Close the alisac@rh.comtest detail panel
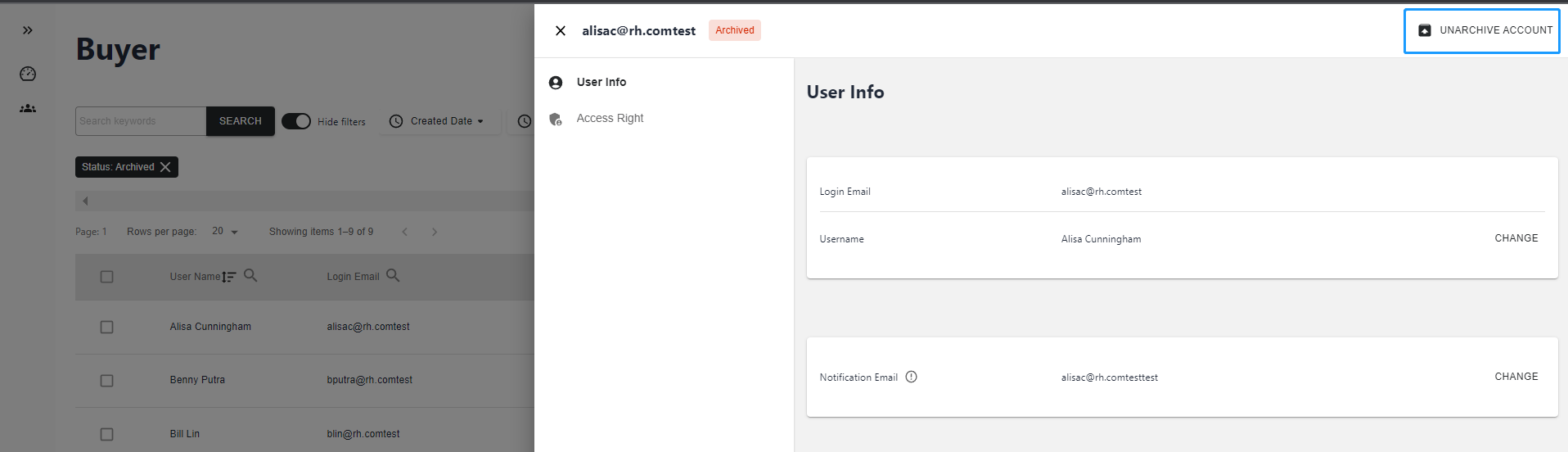 (561, 31)
